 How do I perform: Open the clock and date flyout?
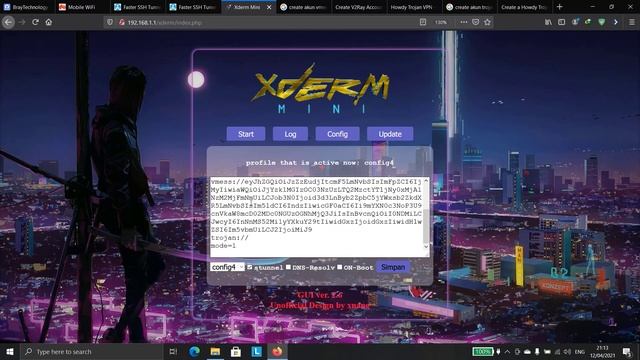[602, 351]
